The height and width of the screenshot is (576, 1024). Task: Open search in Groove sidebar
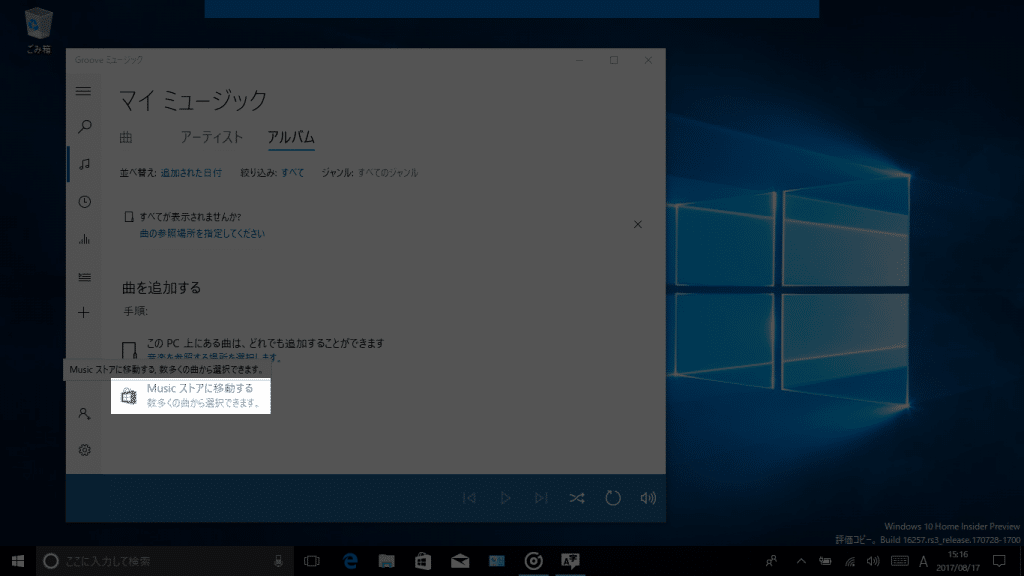[84, 127]
